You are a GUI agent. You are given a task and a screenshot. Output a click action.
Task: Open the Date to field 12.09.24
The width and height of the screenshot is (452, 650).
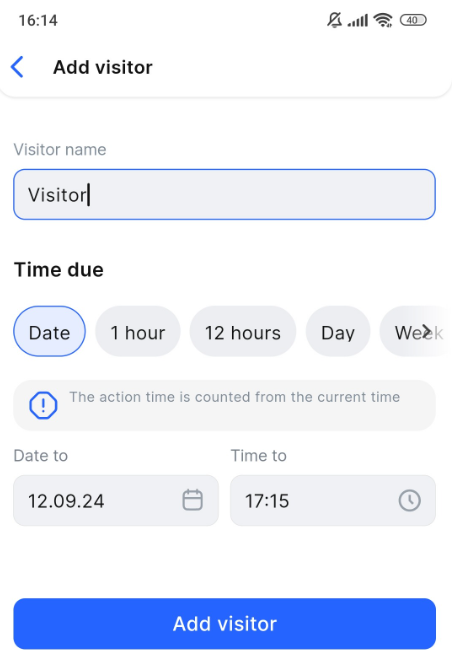[x=116, y=500]
